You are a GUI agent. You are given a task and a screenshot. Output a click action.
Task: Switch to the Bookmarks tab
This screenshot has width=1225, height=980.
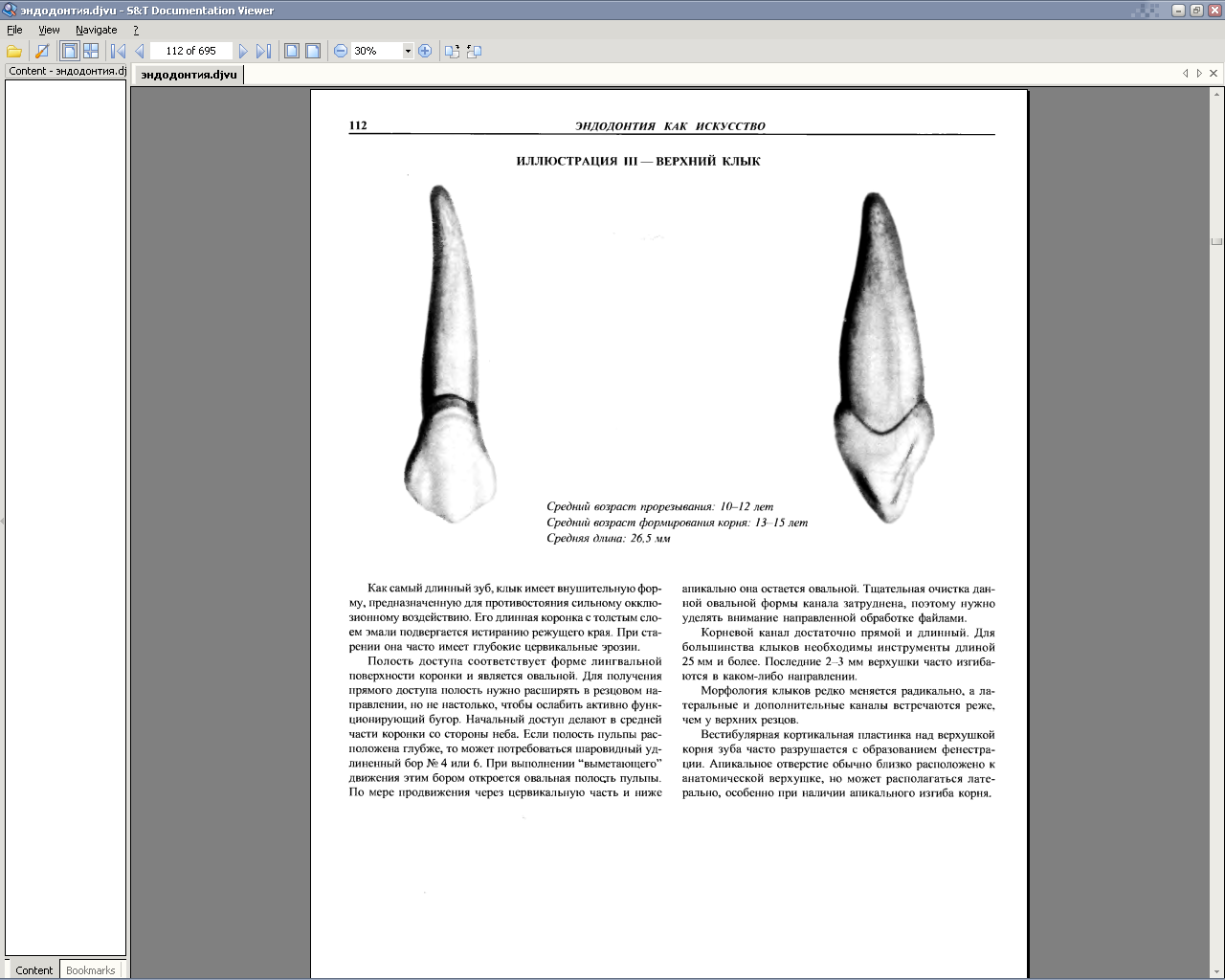click(91, 969)
